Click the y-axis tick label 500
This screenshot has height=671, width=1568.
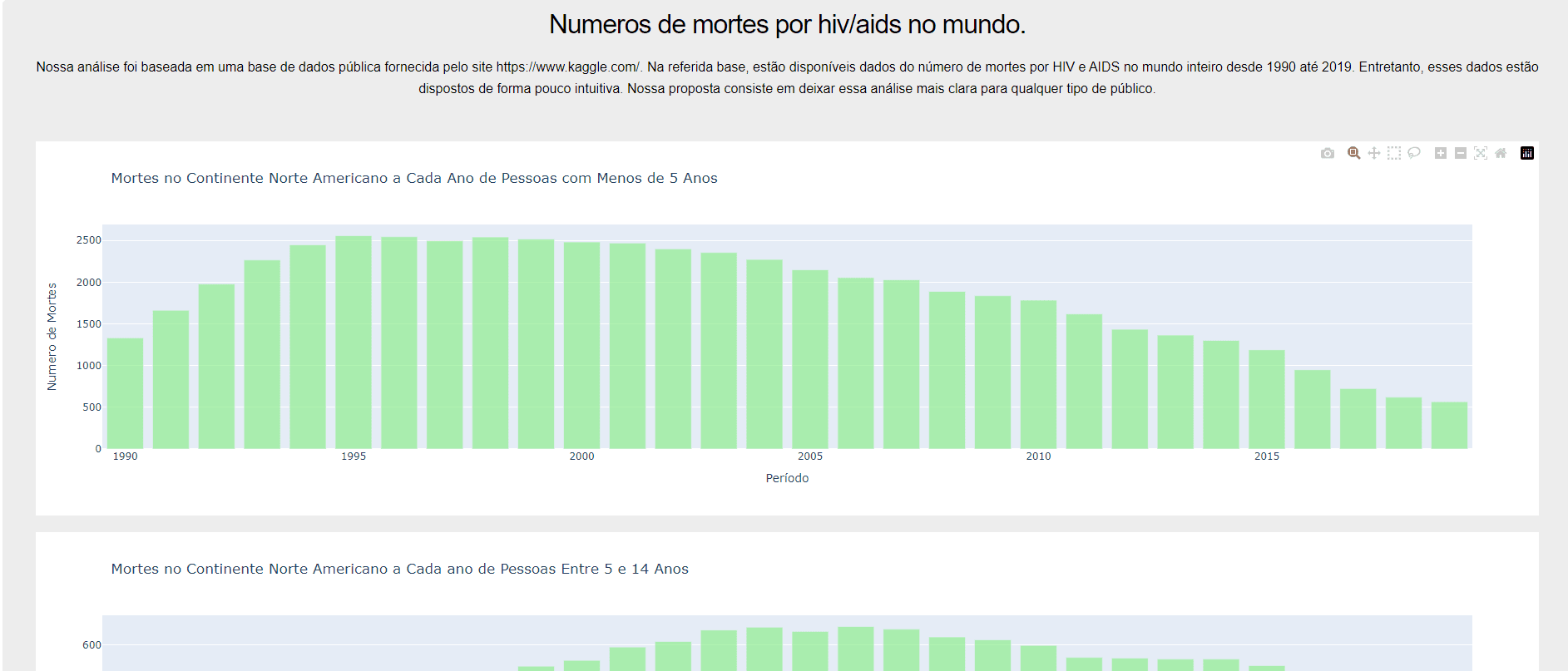pos(92,407)
